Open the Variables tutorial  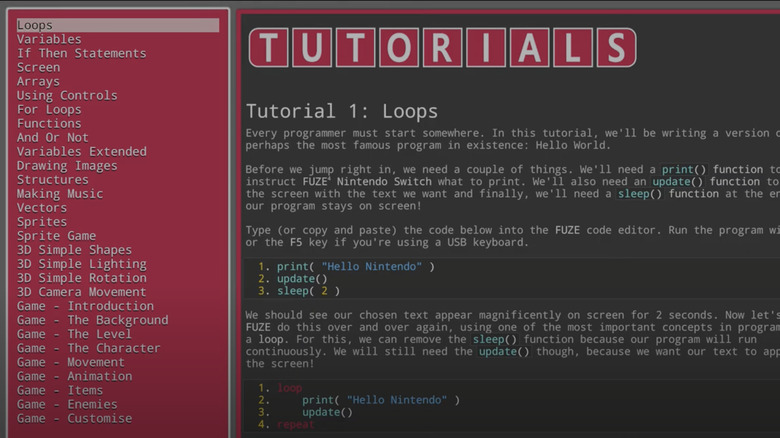point(49,39)
